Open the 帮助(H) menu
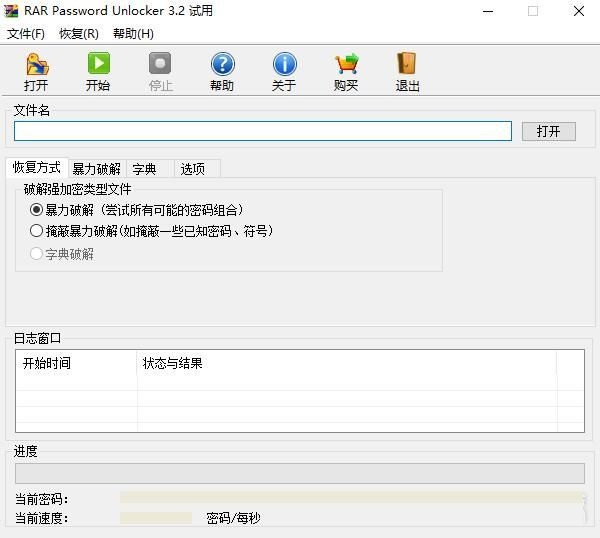Screen dimensions: 600x538 click(x=133, y=34)
